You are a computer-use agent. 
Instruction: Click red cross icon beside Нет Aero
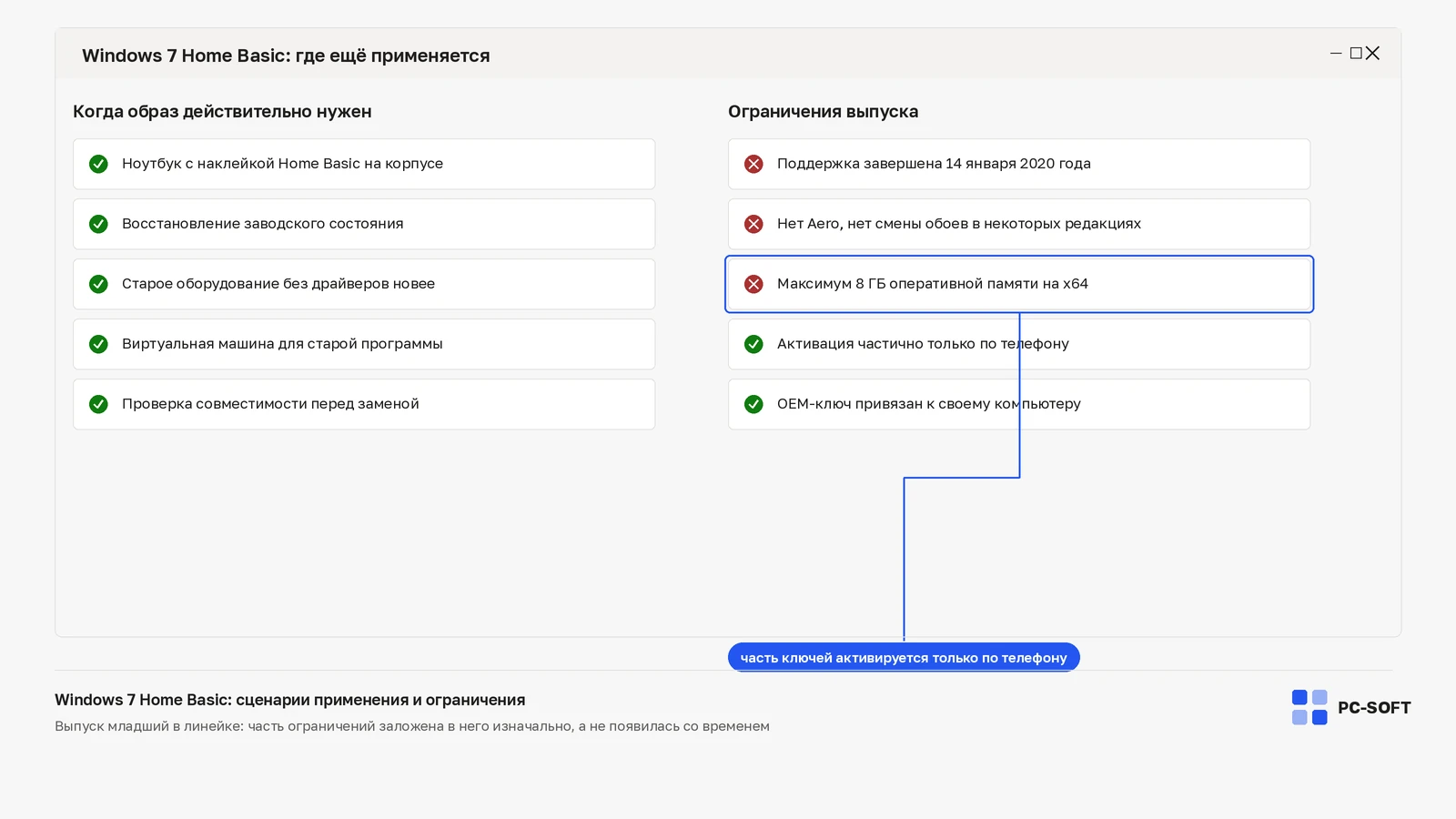[x=753, y=224]
